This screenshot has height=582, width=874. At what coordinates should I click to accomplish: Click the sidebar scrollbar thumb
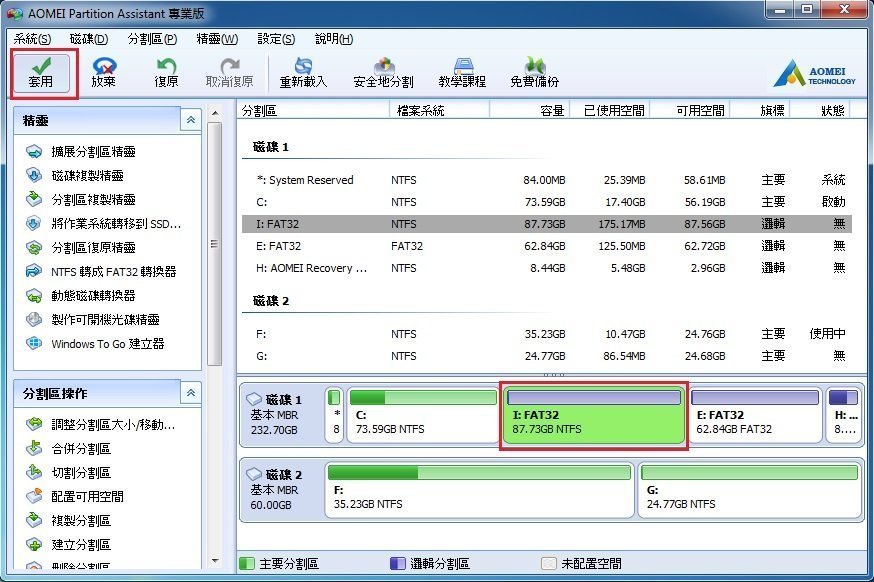(215, 244)
